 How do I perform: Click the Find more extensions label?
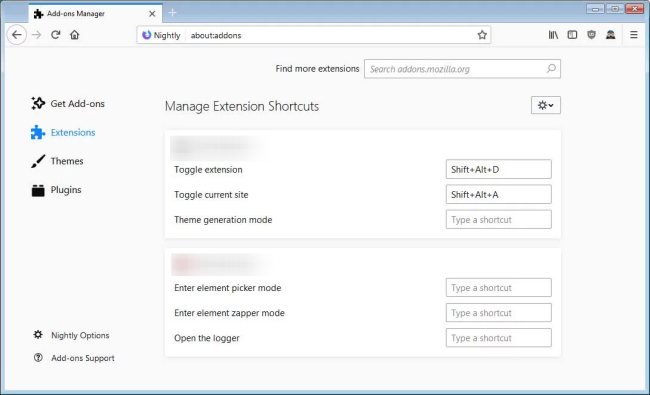pyautogui.click(x=317, y=69)
